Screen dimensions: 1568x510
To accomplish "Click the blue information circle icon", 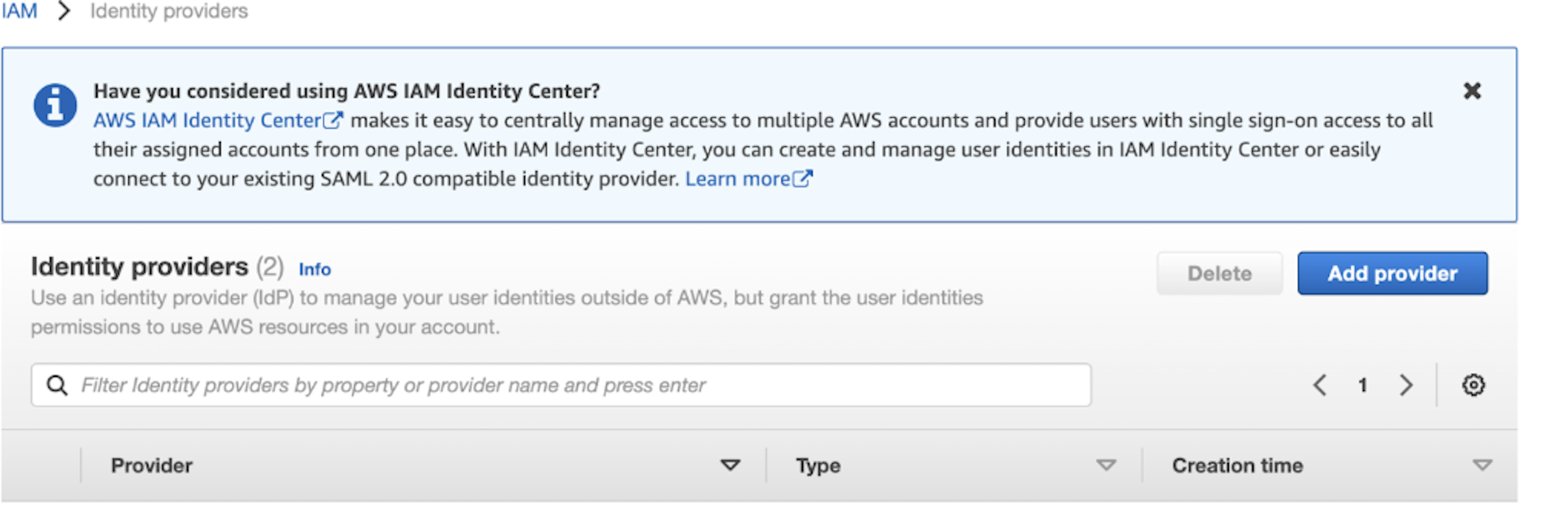I will (55, 105).
